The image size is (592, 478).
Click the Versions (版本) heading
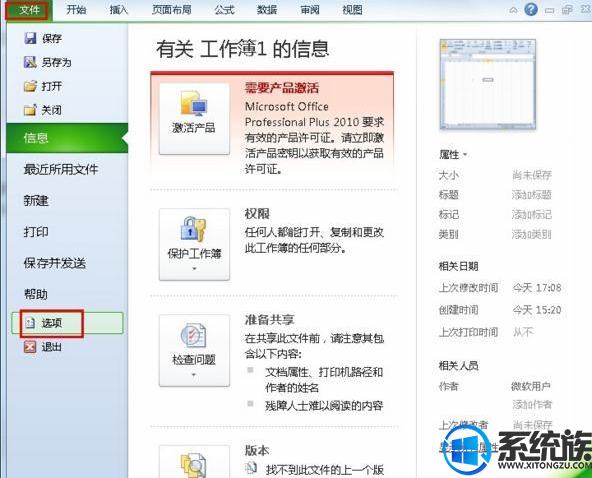point(257,450)
